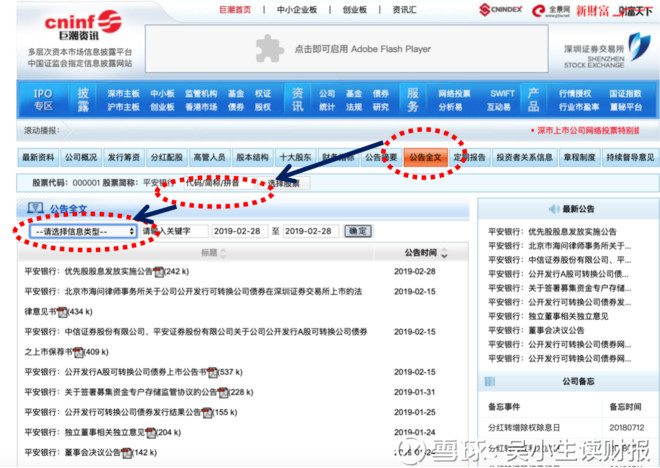Switch to the 公司概况 tab

pyautogui.click(x=81, y=157)
